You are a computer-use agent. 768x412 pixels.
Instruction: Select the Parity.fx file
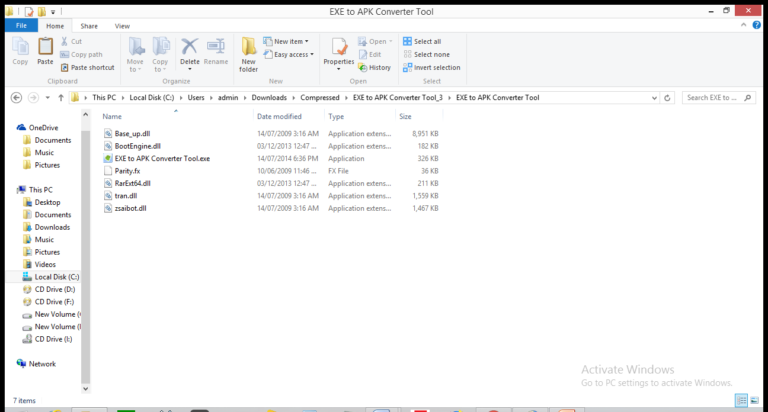127,171
